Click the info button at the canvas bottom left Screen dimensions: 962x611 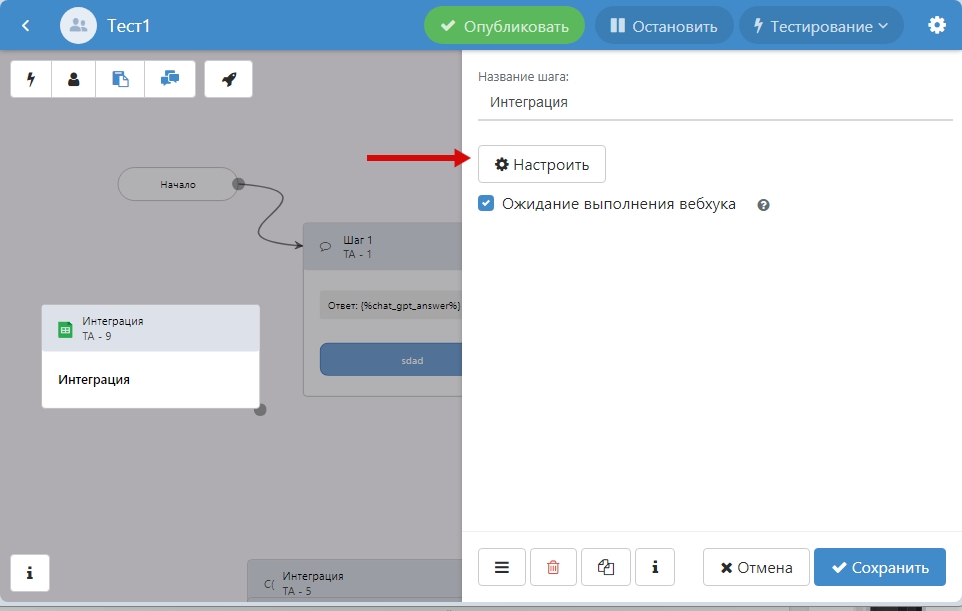click(30, 573)
